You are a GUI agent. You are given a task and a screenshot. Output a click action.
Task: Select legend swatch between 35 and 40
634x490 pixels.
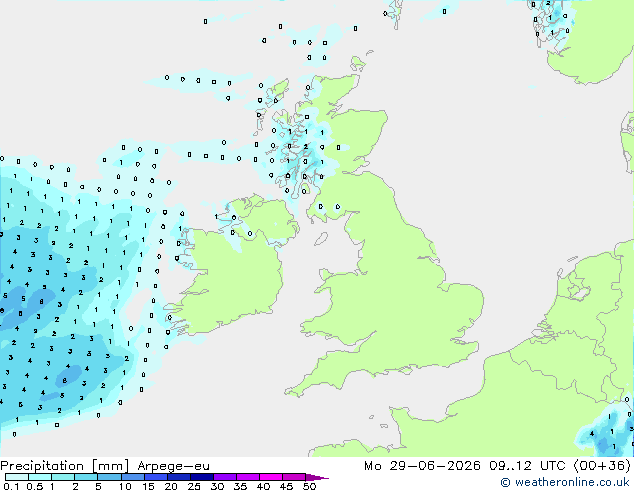(x=248, y=477)
